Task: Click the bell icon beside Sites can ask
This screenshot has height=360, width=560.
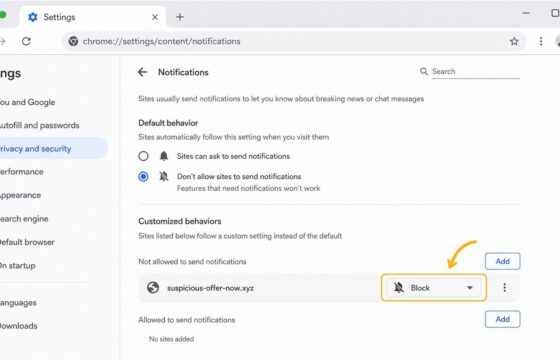Action: coord(164,156)
